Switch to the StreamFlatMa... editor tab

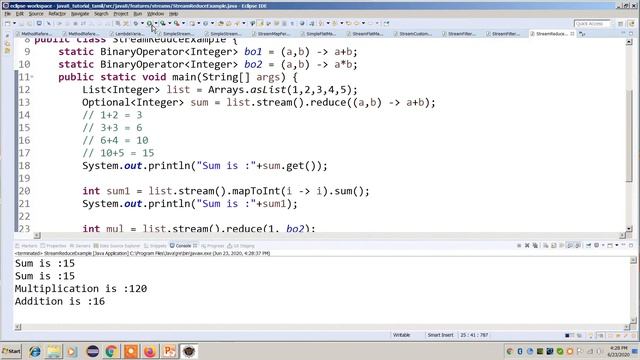click(367, 33)
